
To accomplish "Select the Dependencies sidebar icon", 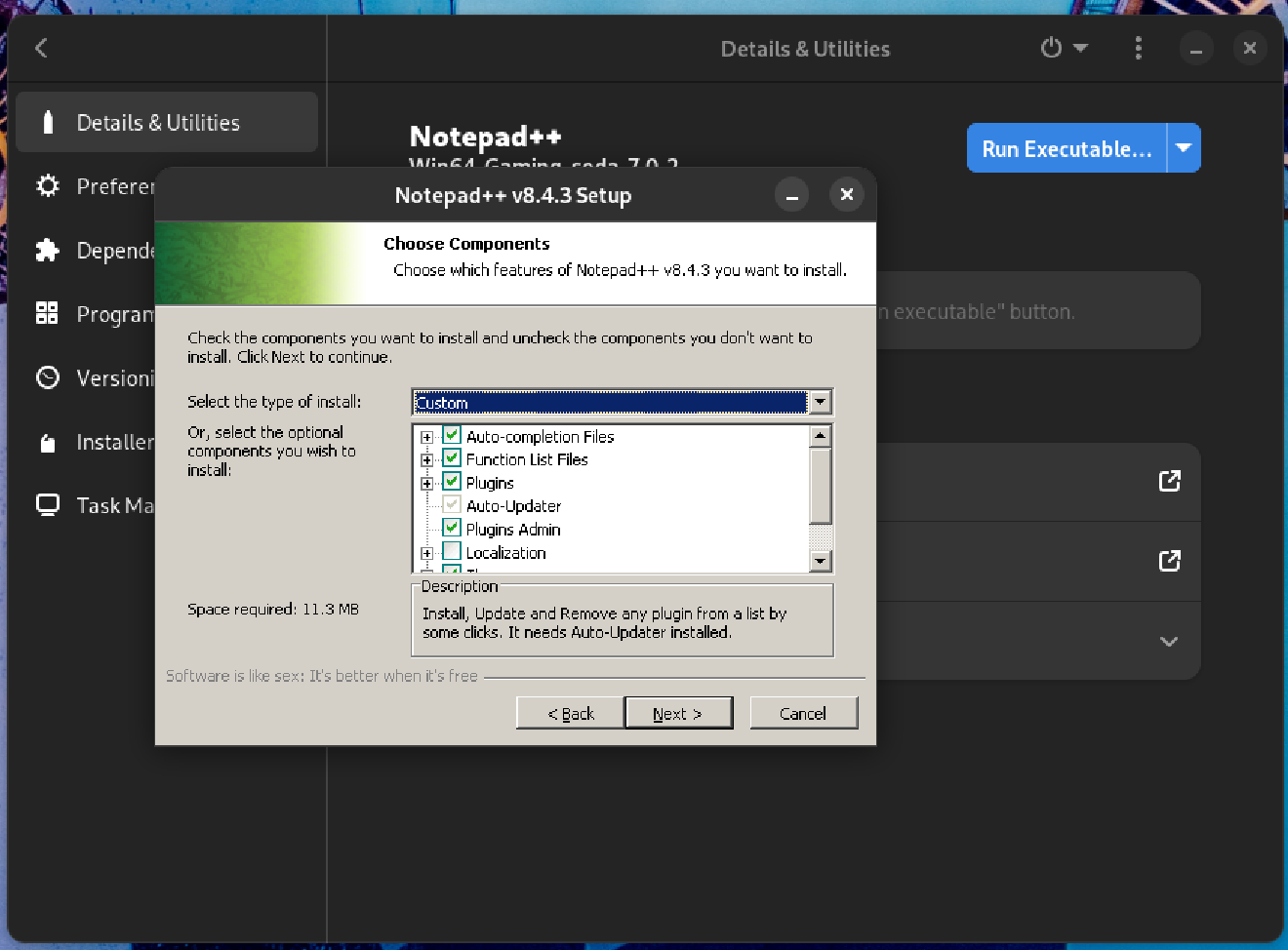I will coord(47,250).
